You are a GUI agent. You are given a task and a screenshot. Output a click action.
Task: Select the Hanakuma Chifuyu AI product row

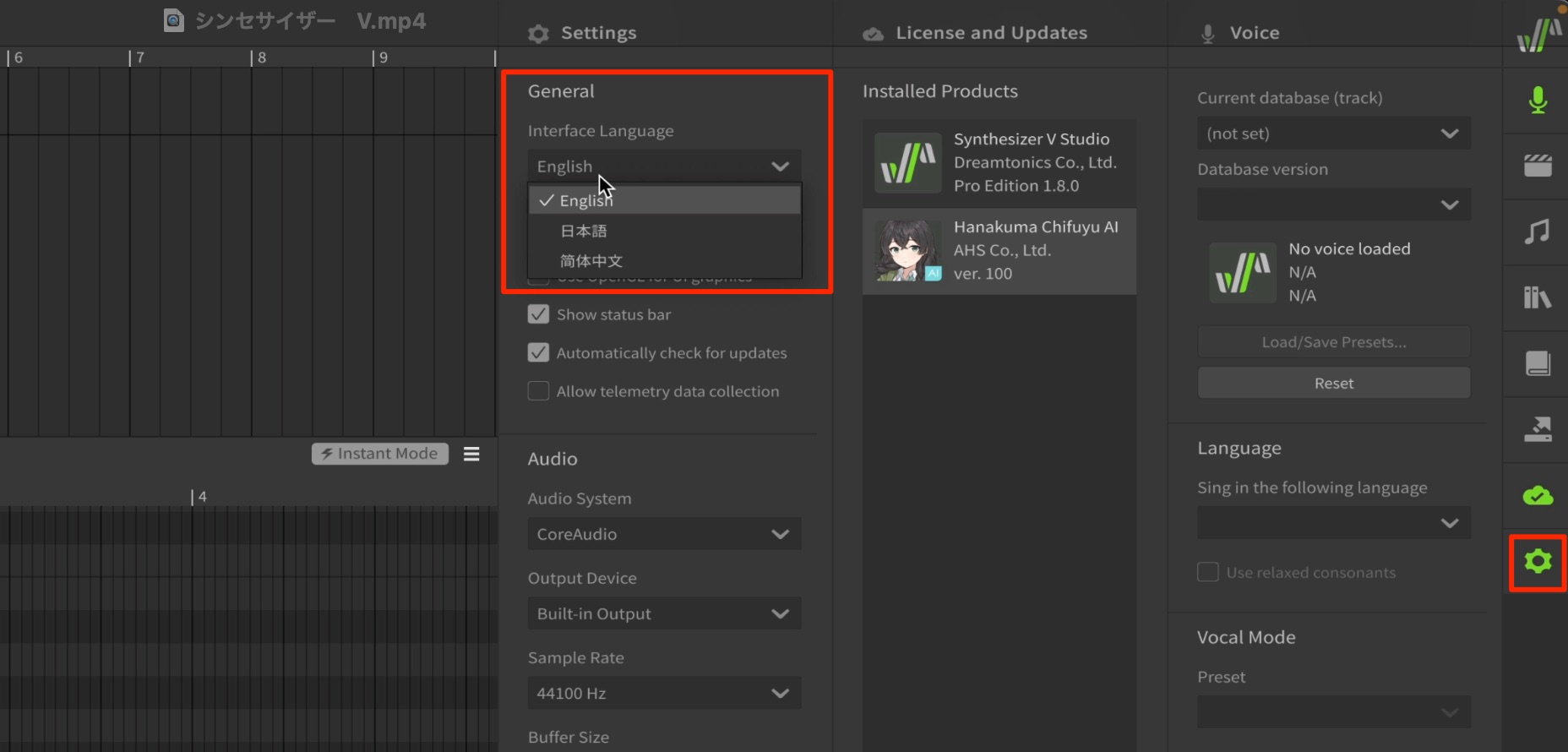(999, 251)
